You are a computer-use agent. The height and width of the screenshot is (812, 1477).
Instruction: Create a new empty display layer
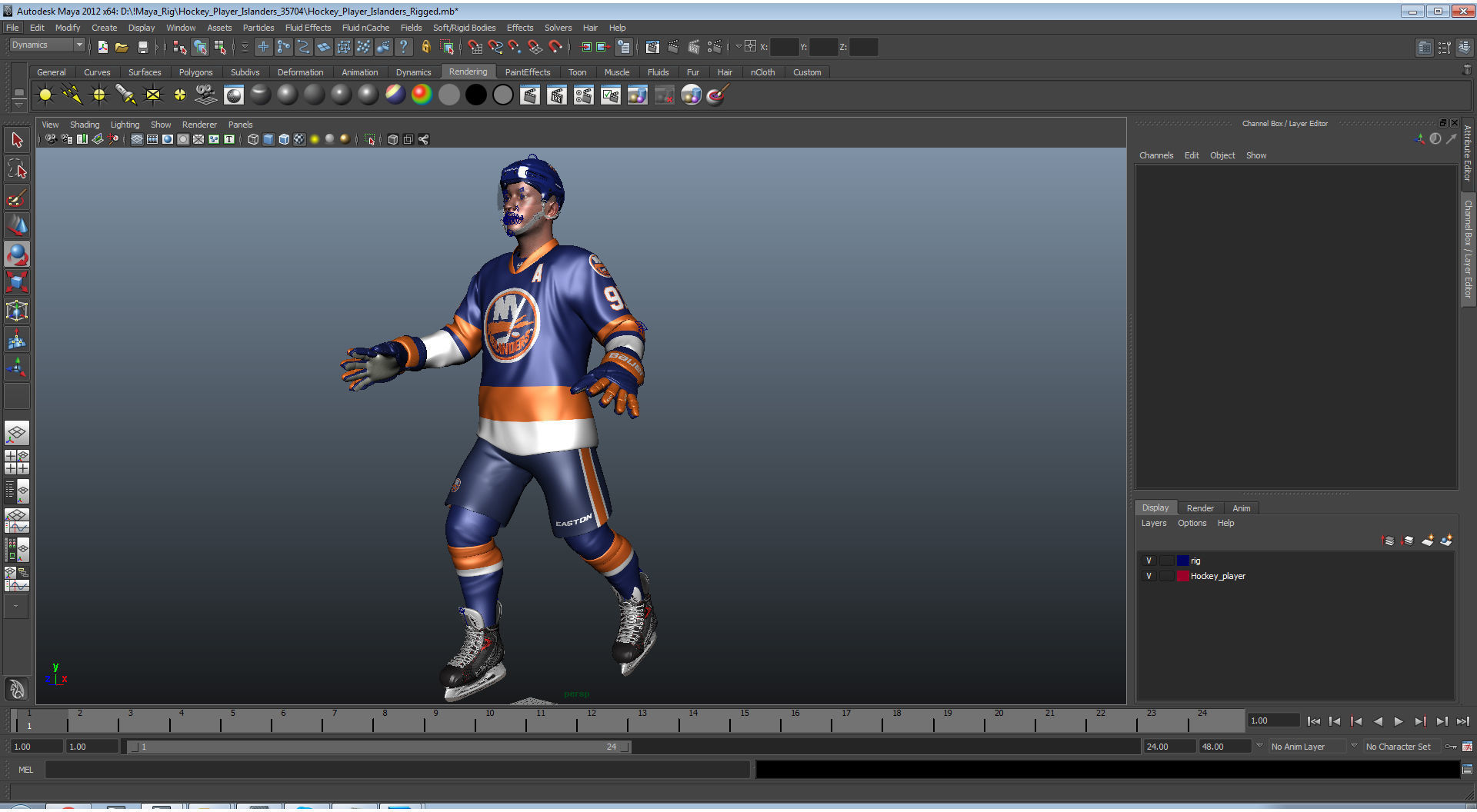click(x=1427, y=541)
